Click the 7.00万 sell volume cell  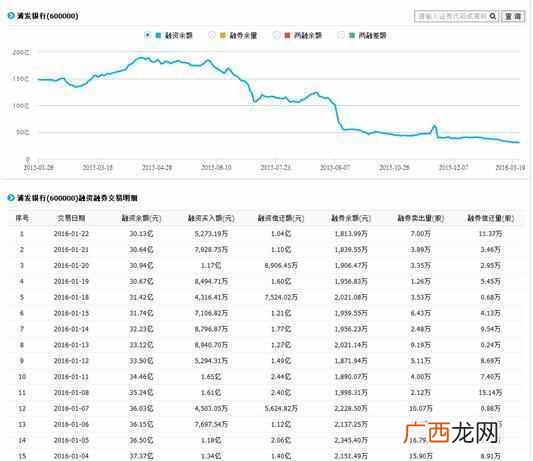[x=421, y=234]
